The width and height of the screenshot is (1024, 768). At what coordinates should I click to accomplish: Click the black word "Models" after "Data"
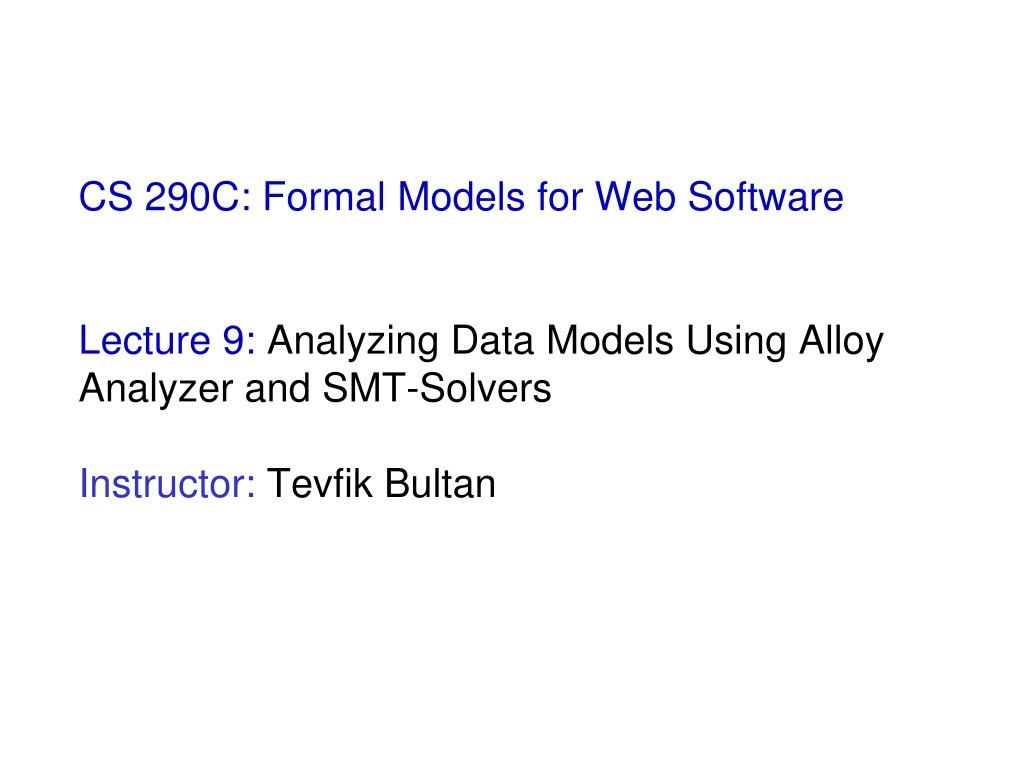[x=609, y=340]
